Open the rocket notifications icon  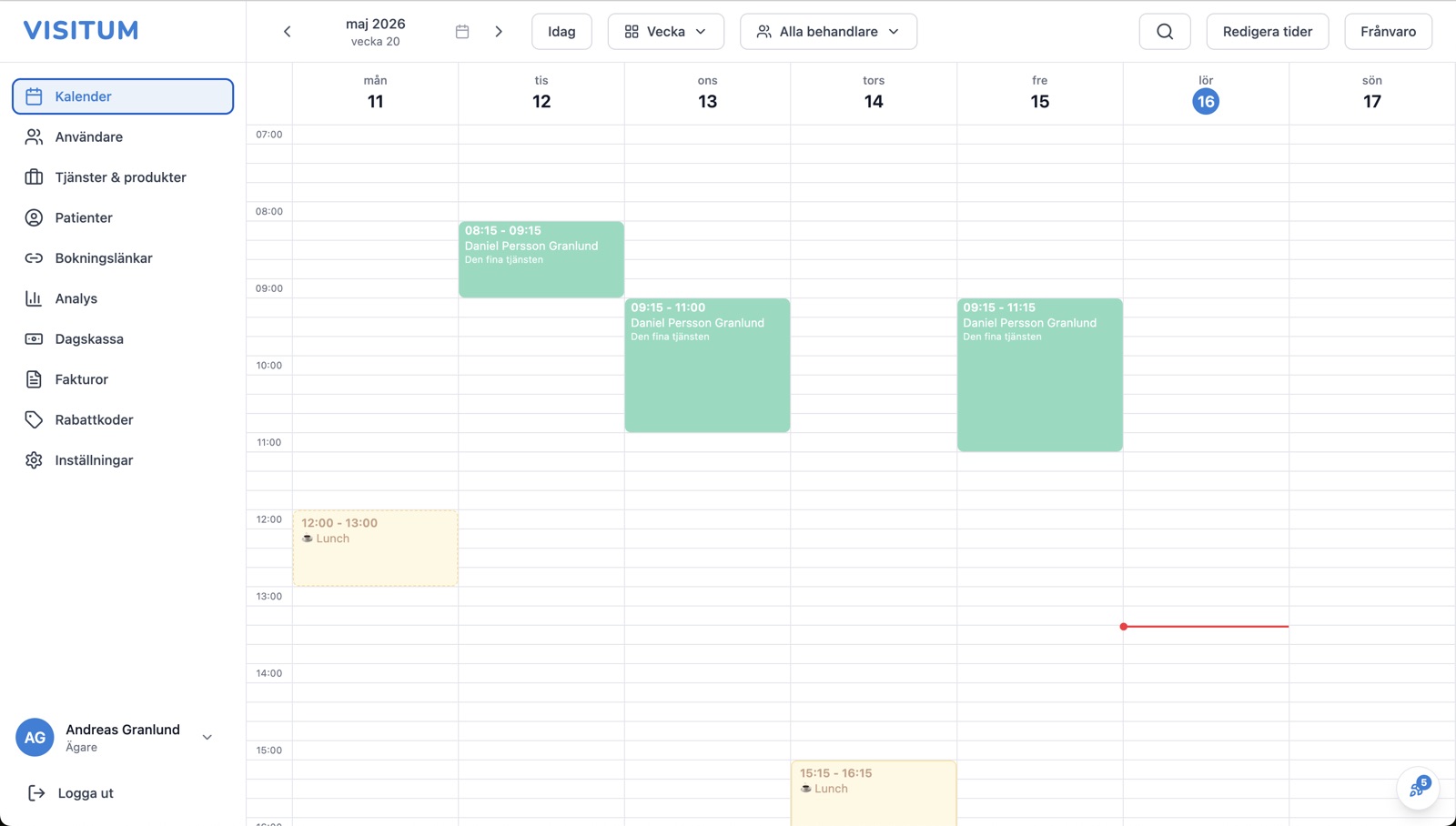pos(1418,788)
